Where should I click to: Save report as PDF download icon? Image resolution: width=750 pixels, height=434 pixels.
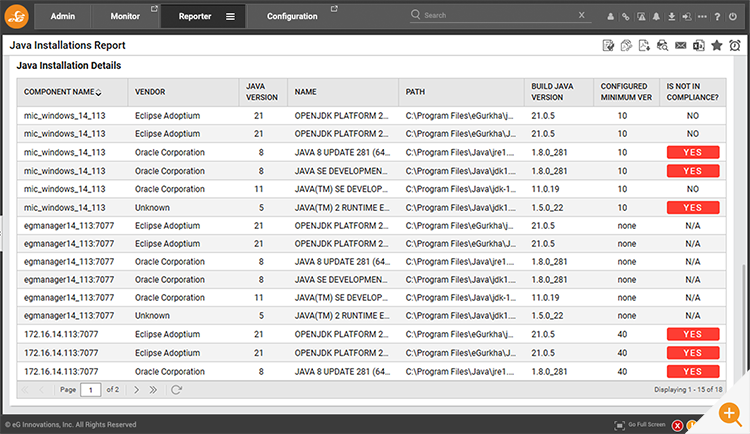click(644, 45)
